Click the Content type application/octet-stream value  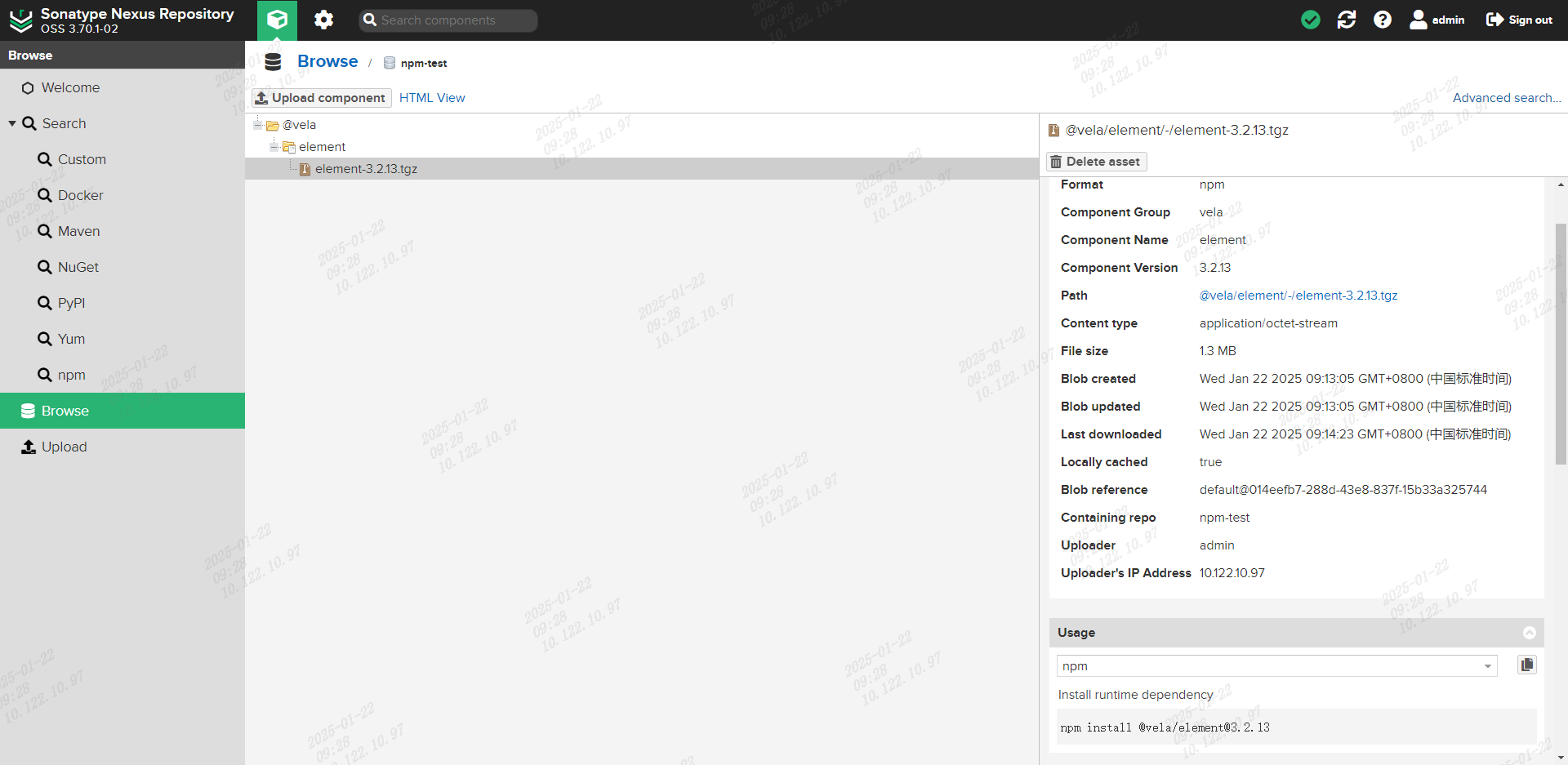click(1268, 323)
